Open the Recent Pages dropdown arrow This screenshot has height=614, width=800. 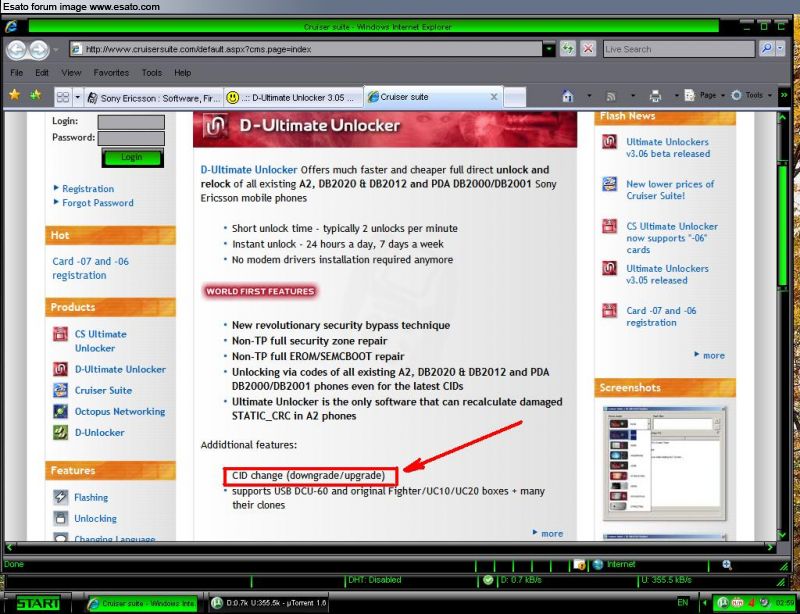(56, 50)
